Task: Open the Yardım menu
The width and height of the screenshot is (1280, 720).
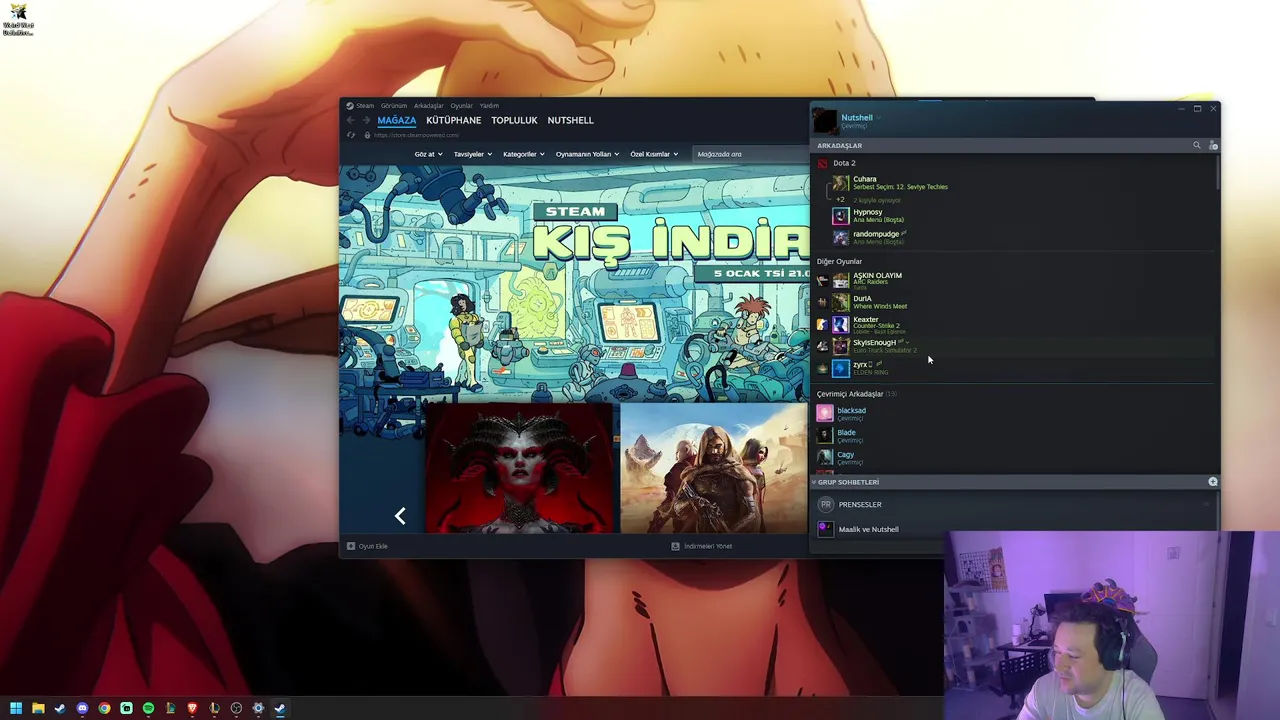Action: [489, 106]
